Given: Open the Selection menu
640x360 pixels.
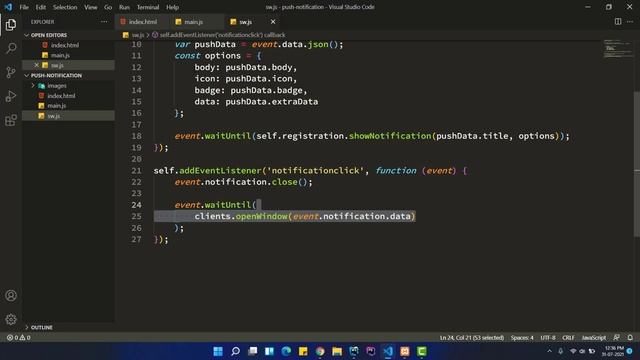Looking at the screenshot, I should pyautogui.click(x=65, y=7).
